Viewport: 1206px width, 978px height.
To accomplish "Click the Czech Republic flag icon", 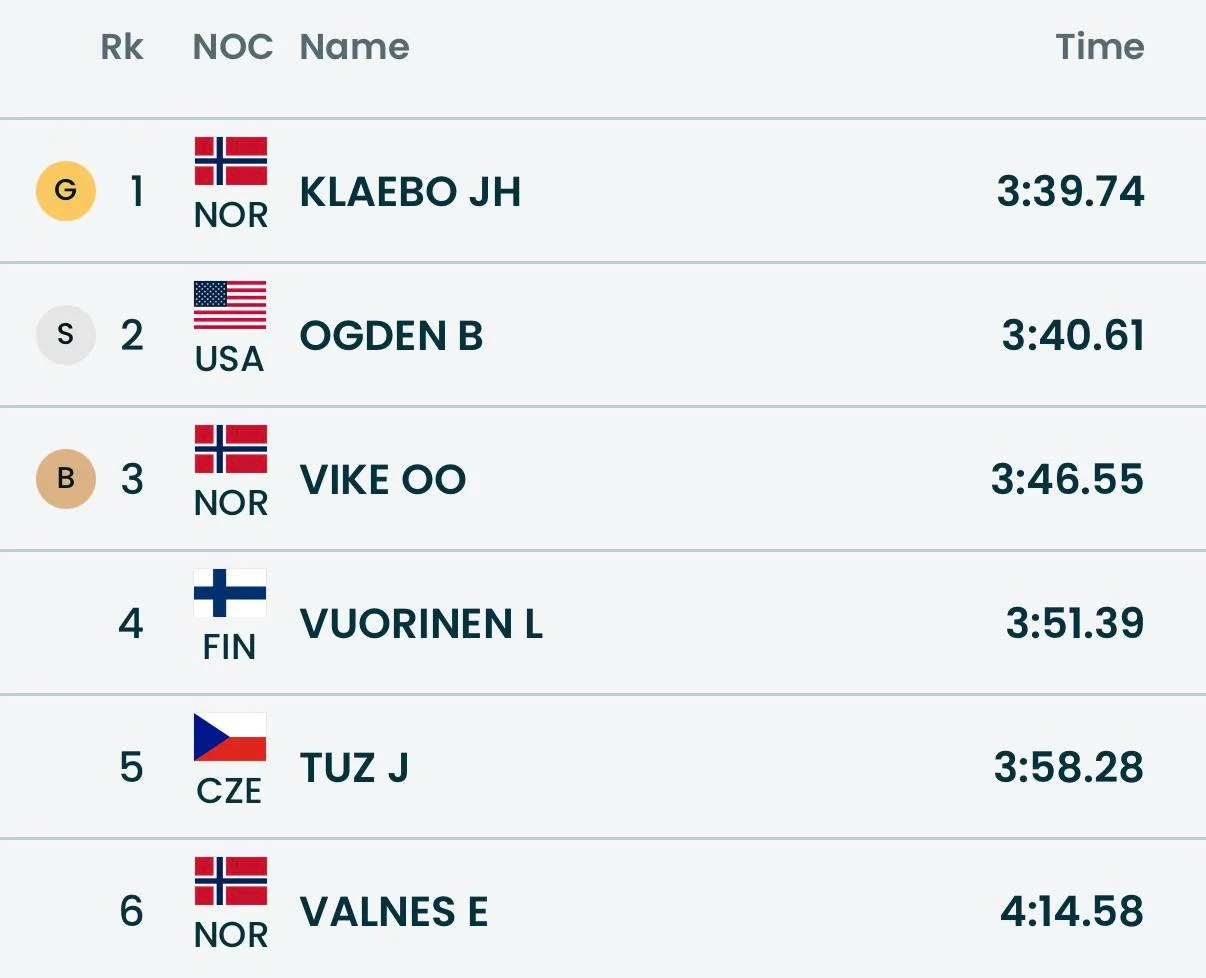I will 230,738.
